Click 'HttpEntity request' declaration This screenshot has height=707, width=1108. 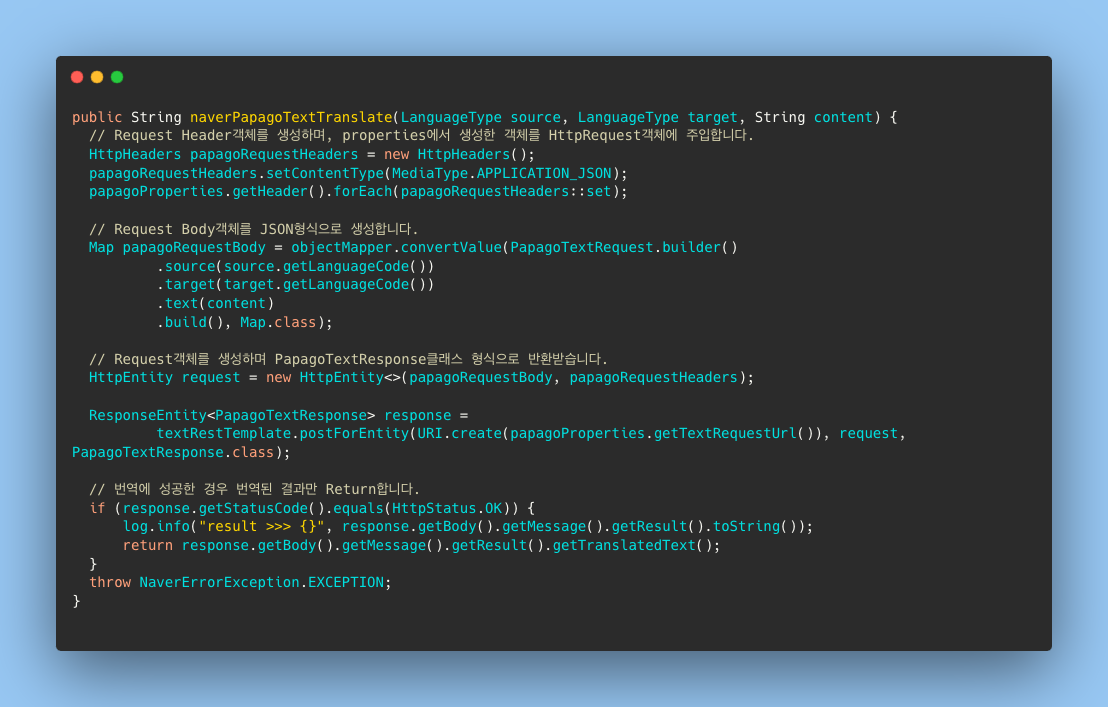coord(165,378)
